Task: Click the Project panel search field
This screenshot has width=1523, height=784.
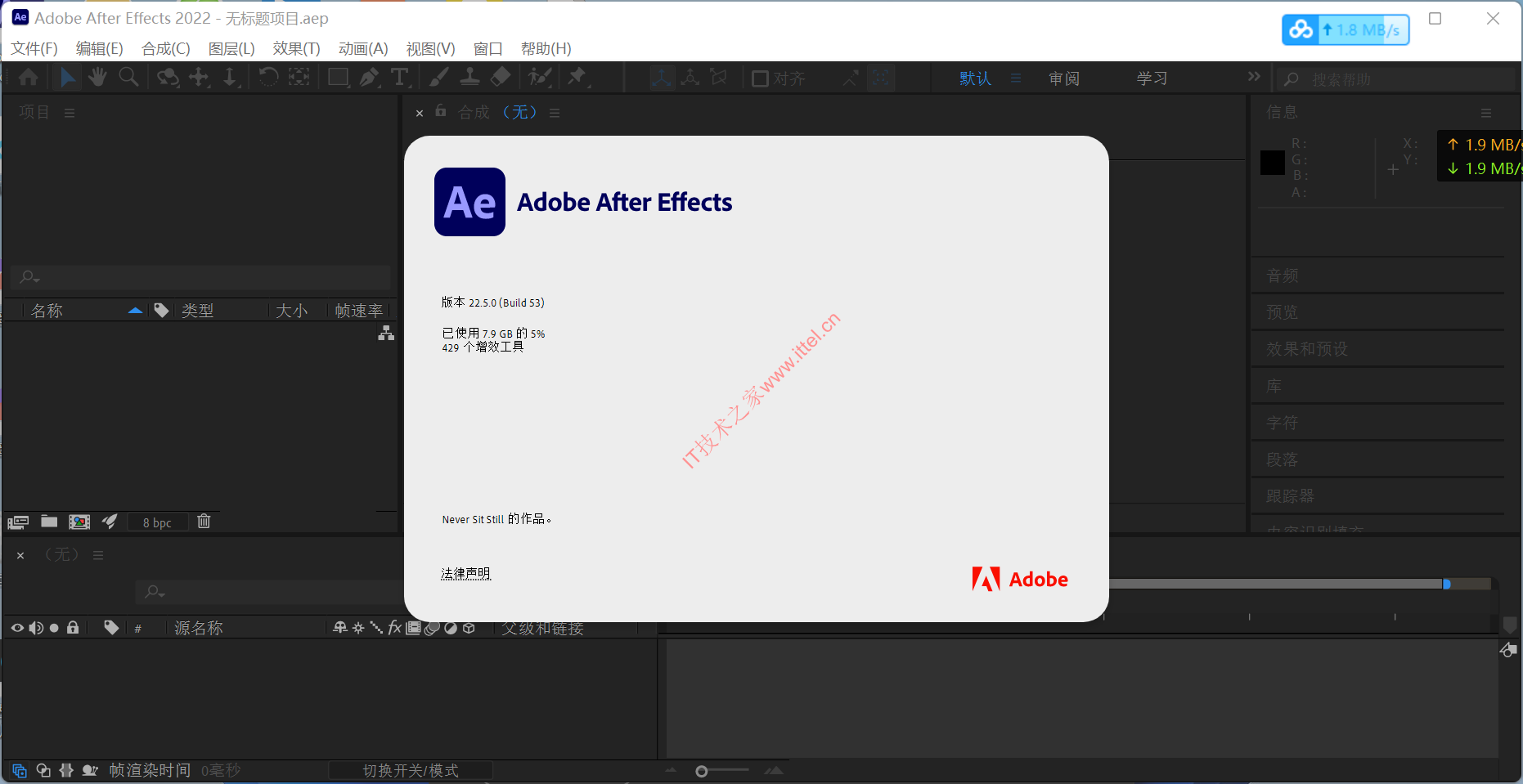Action: coord(200,277)
